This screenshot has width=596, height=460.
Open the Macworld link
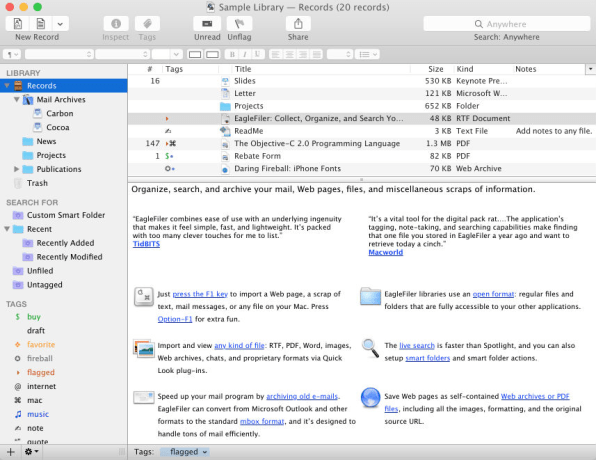click(x=385, y=252)
